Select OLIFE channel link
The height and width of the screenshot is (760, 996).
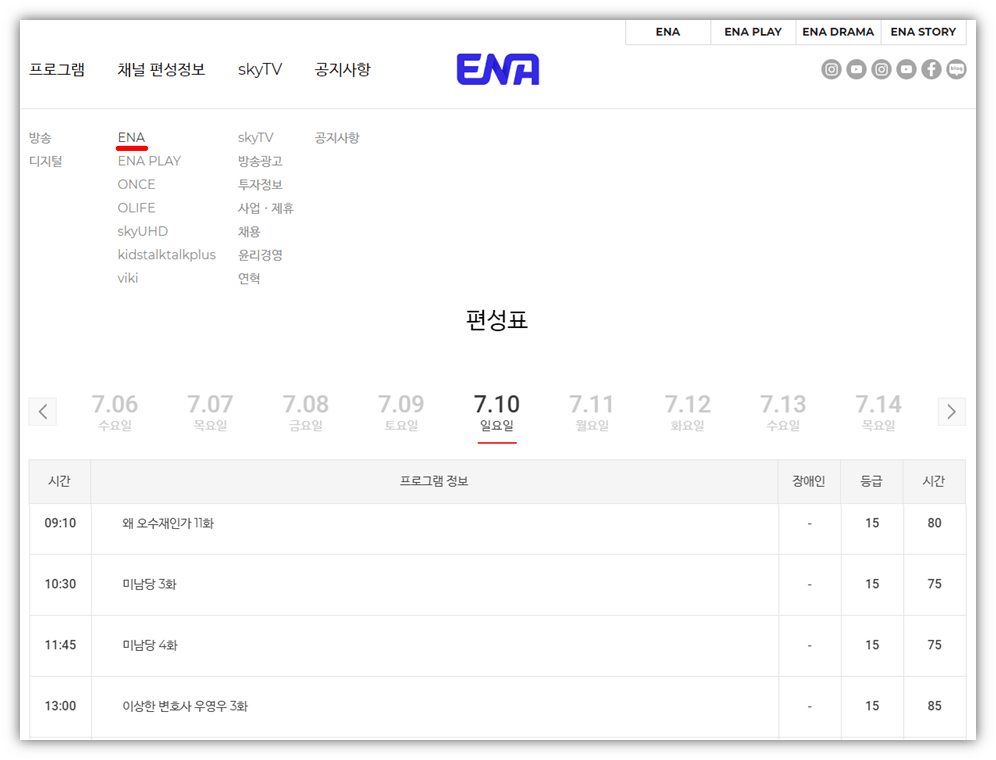click(x=137, y=208)
